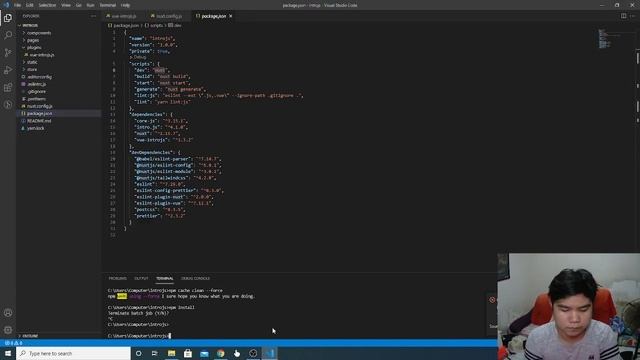Open Mail app from taskbar
The height and width of the screenshot is (360, 640).
click(x=204, y=353)
